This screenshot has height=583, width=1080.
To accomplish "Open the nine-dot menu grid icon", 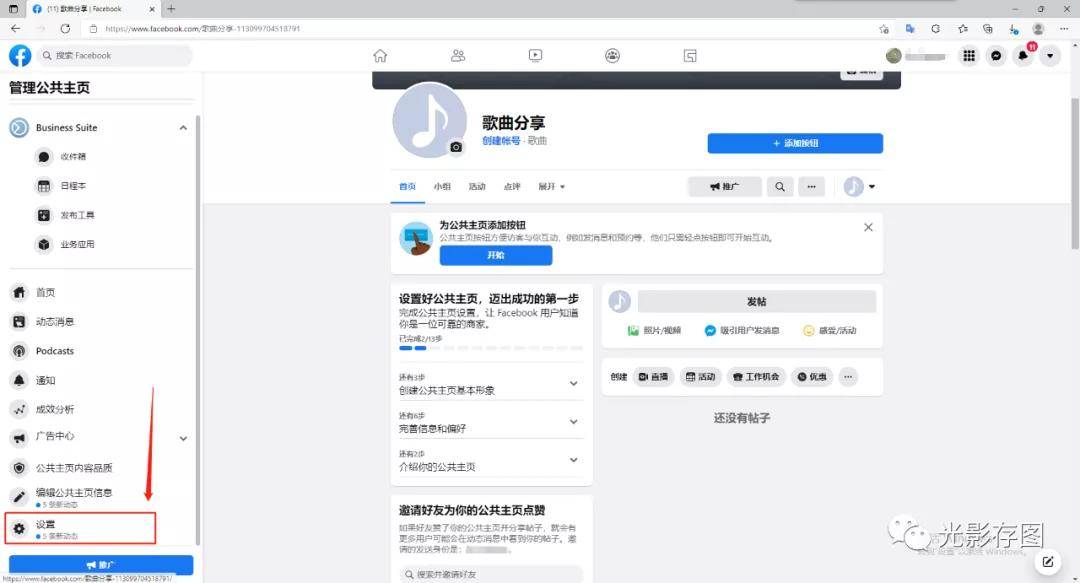I will [x=969, y=56].
